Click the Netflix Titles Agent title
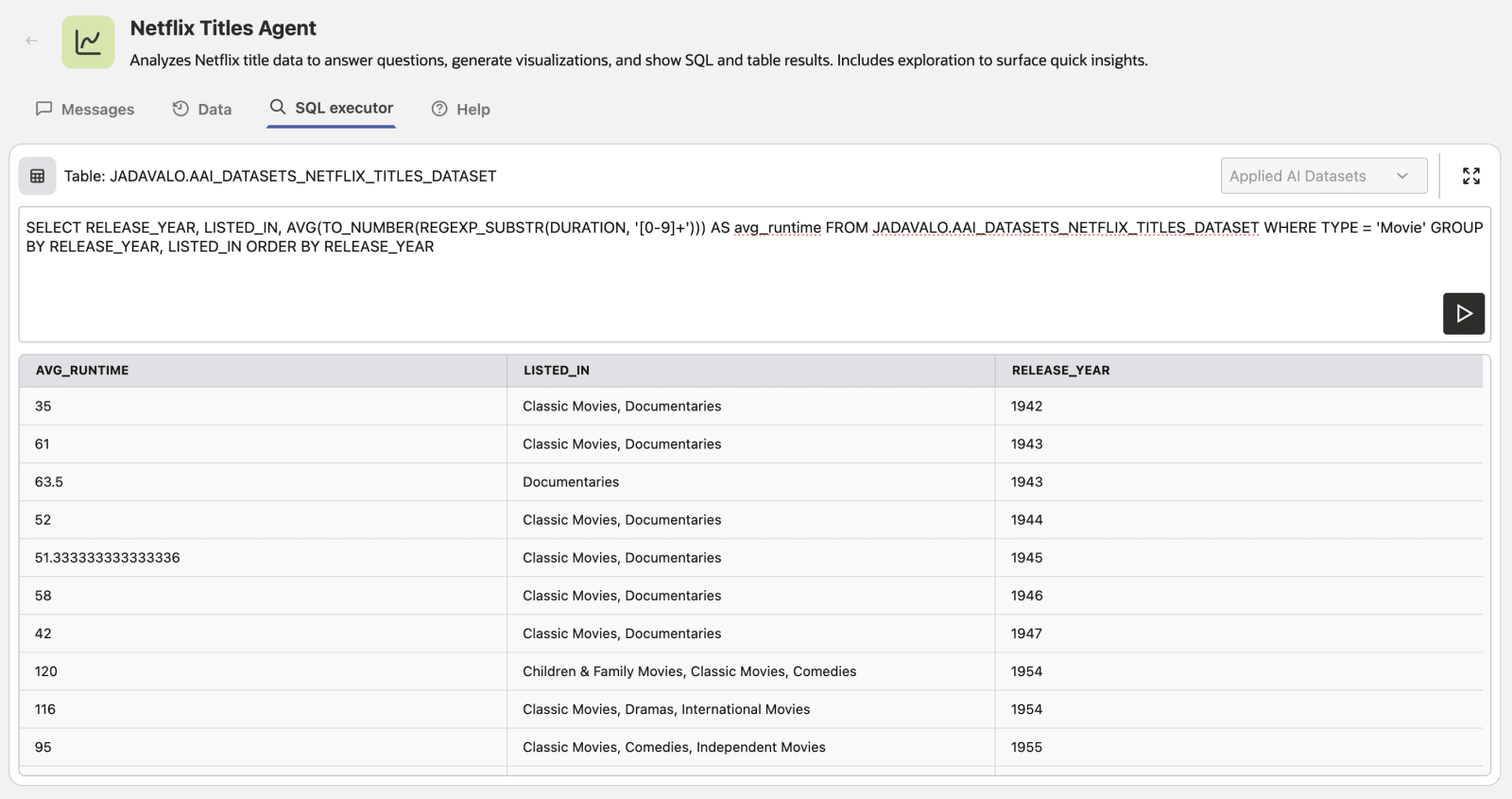The height and width of the screenshot is (799, 1512). (223, 28)
